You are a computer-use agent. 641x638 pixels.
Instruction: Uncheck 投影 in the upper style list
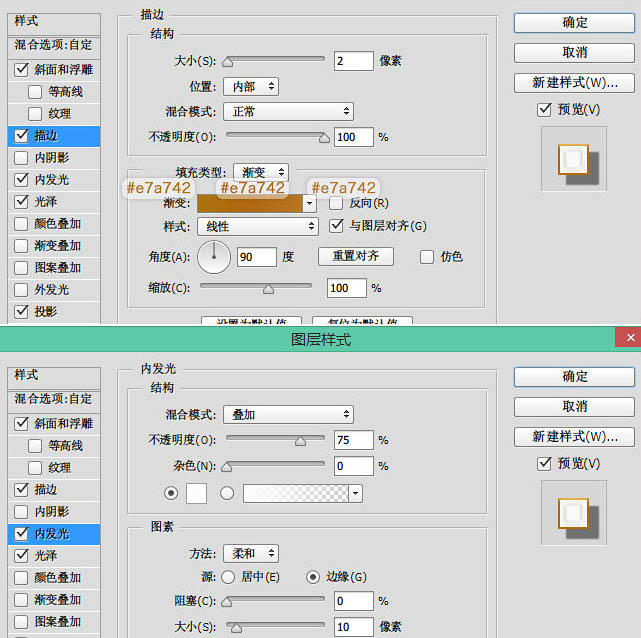click(21, 311)
